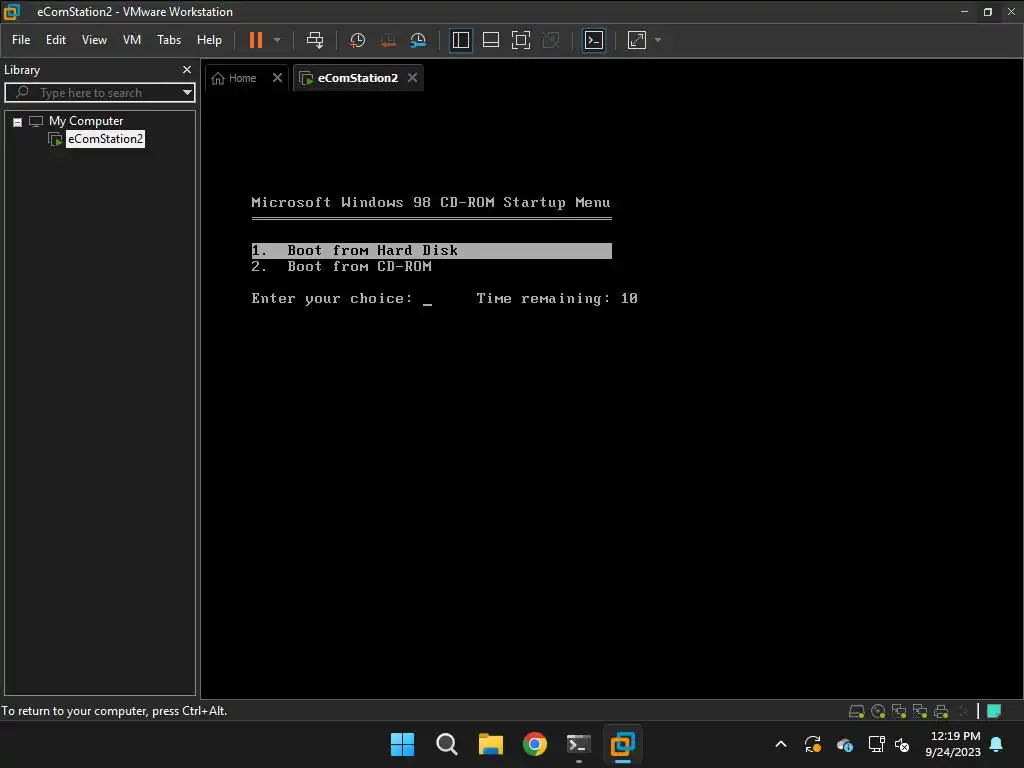Viewport: 1024px width, 768px height.
Task: Select Boot from Hard Disk option
Action: [x=431, y=251]
